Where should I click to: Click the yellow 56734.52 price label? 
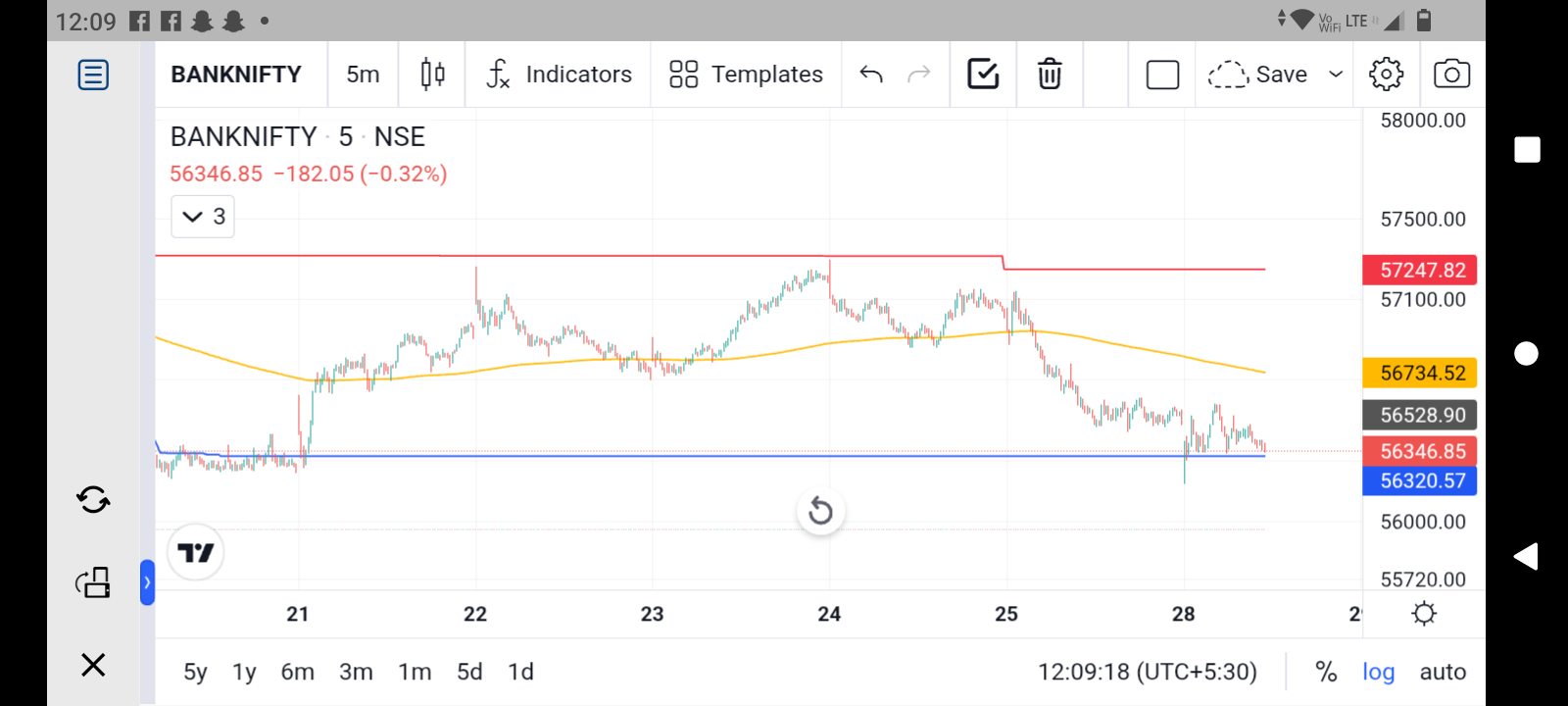click(1420, 373)
